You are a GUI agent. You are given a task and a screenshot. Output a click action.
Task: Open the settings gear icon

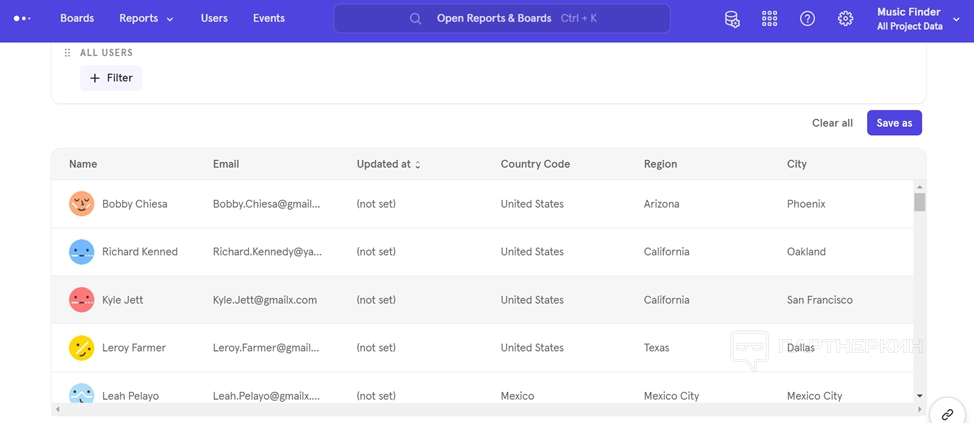[x=845, y=19]
